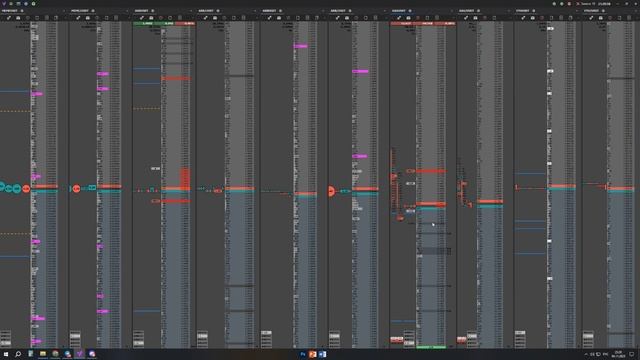The width and height of the screenshot is (640, 360).
Task: Click the lock-shaped icon in the sixth panel toolbar
Action: 347,18
